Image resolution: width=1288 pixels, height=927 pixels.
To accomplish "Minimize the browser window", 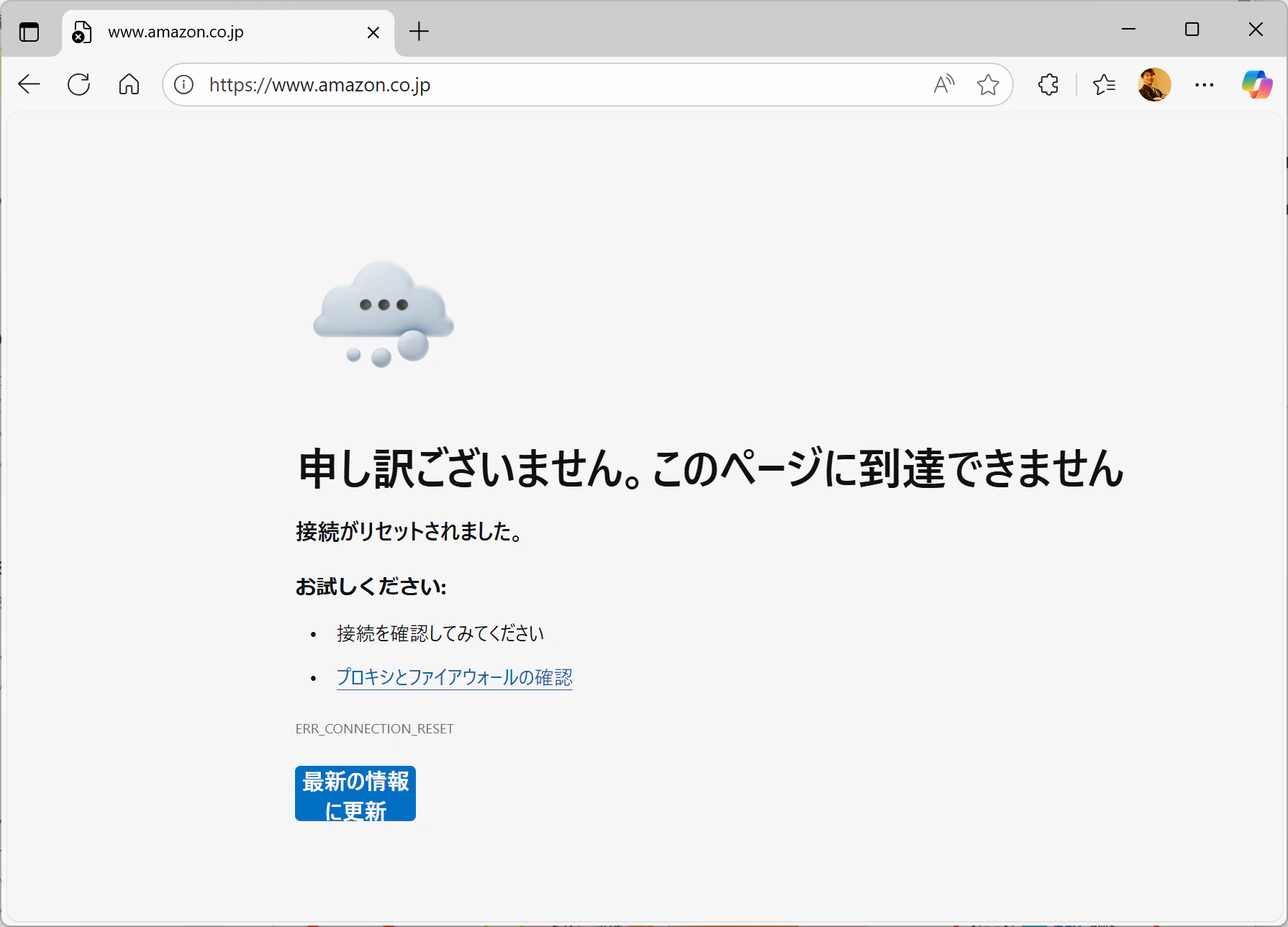I will [1128, 29].
